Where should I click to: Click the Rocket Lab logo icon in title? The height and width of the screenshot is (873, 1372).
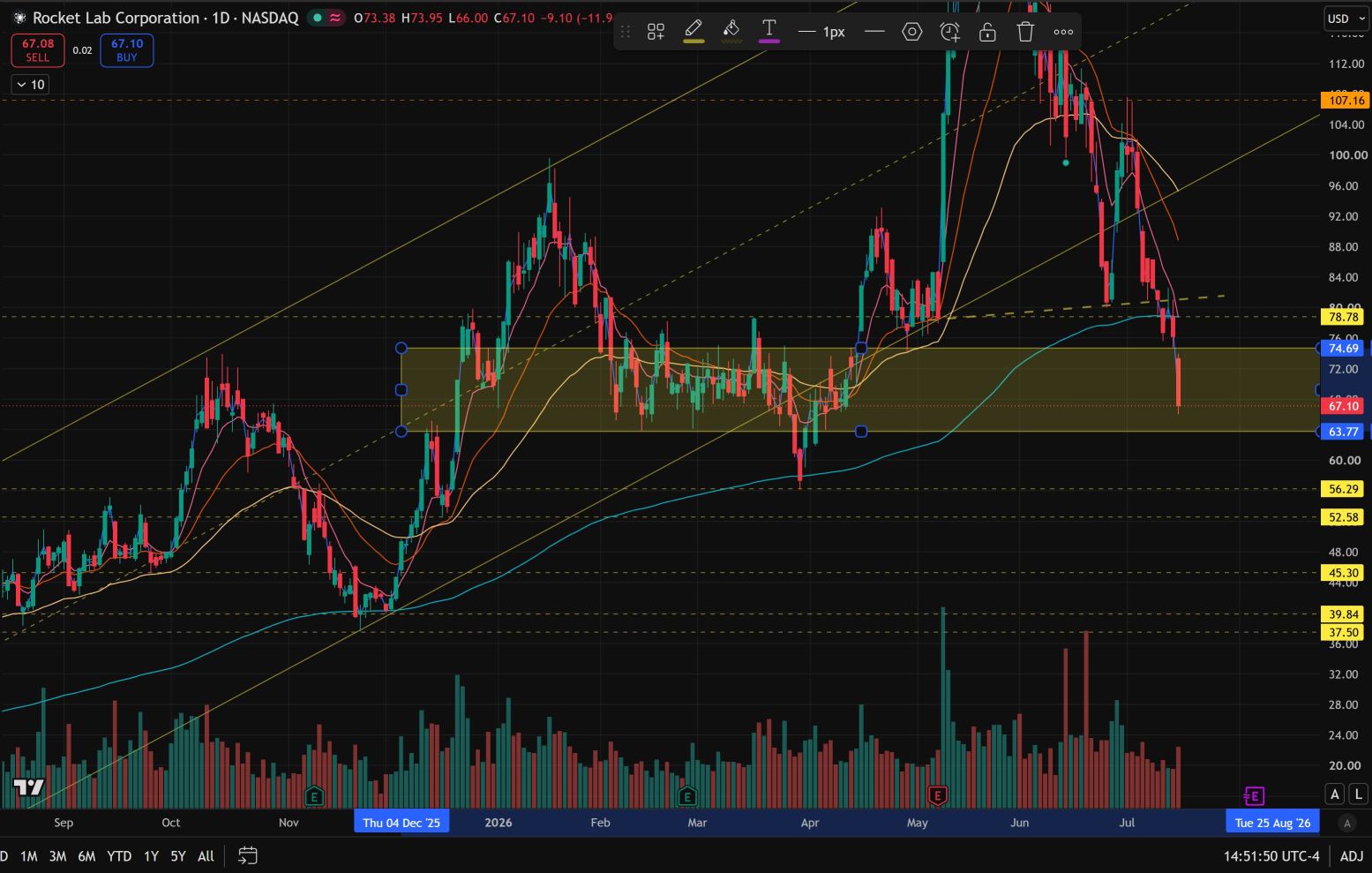click(x=19, y=18)
